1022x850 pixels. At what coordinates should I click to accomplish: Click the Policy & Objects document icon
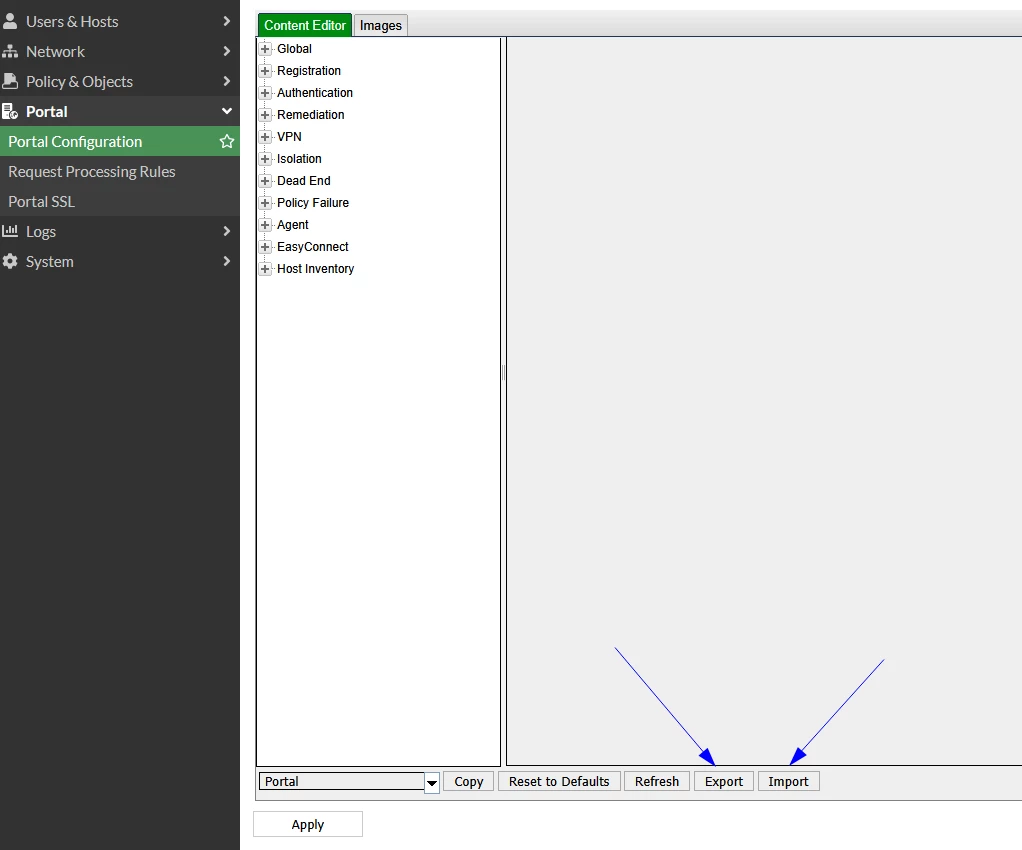[x=10, y=81]
